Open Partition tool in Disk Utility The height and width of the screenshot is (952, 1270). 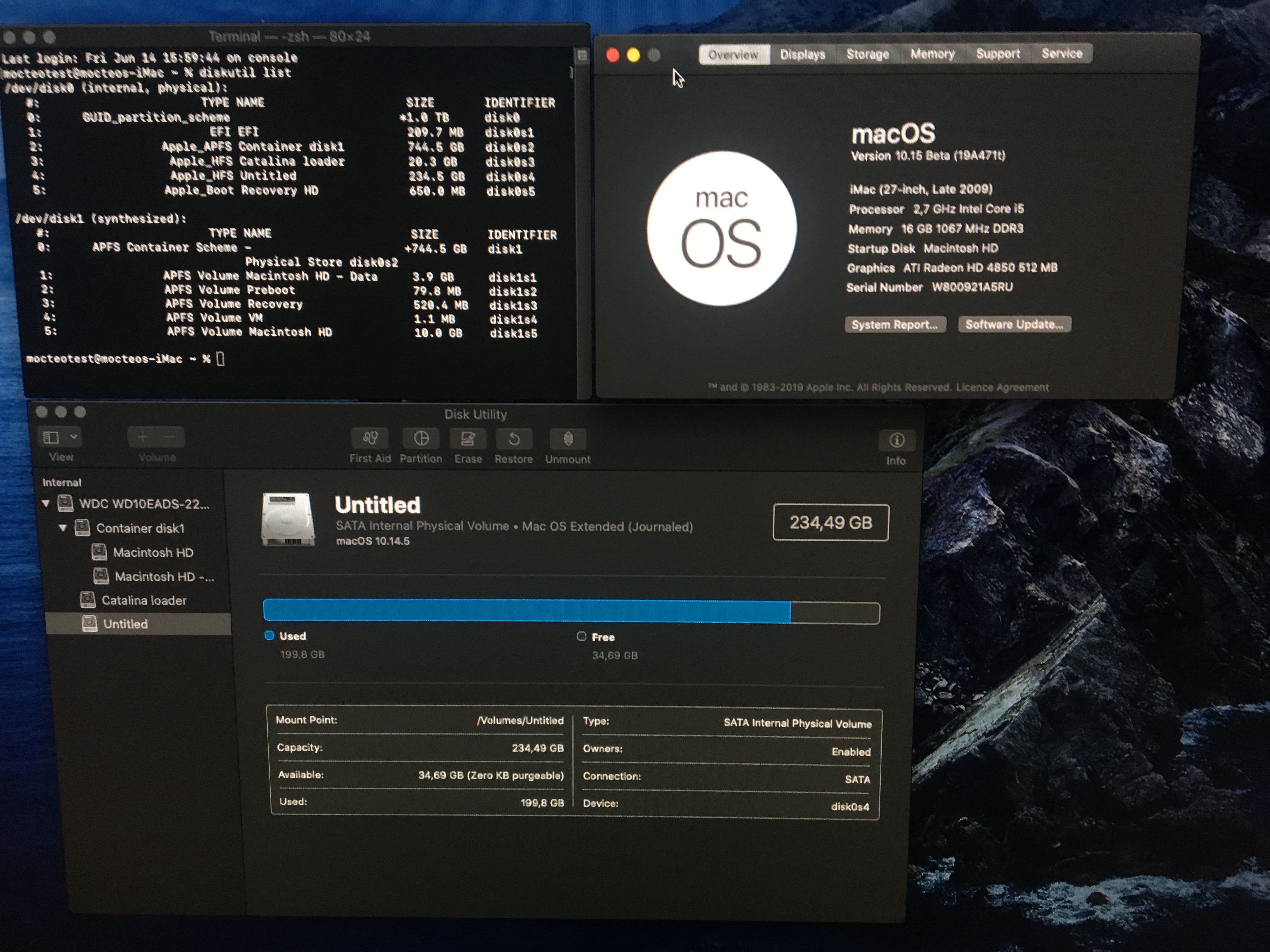tap(421, 439)
